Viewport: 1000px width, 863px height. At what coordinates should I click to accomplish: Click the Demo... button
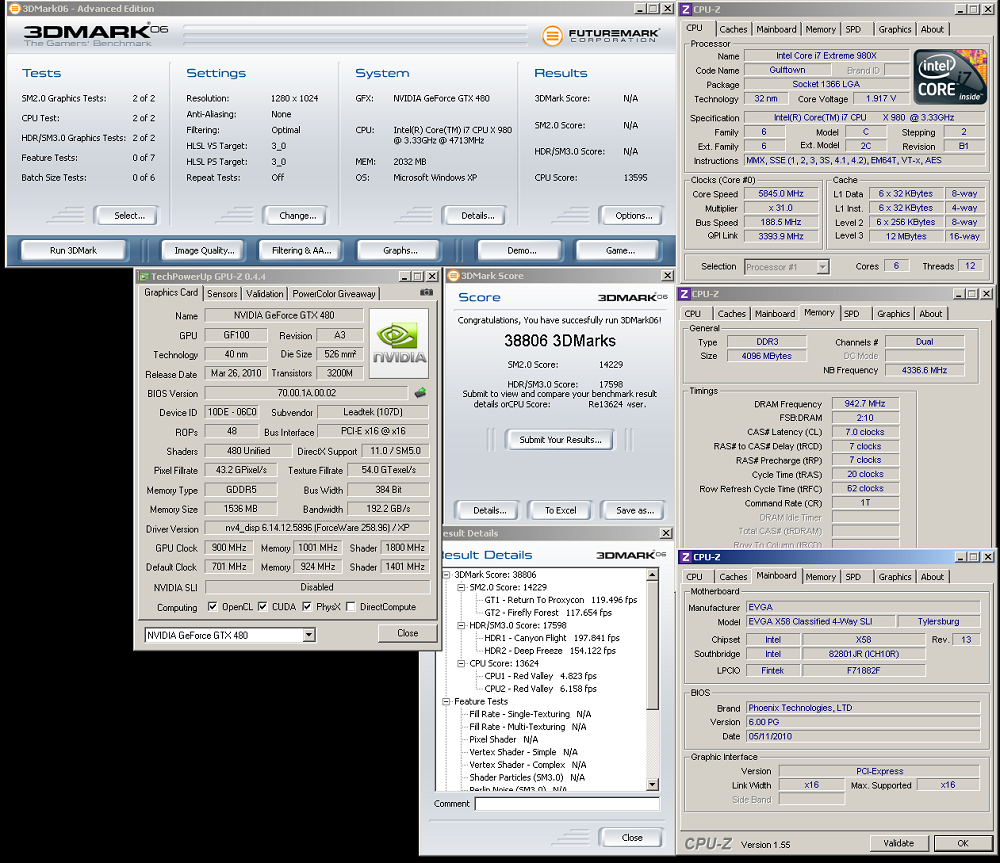pyautogui.click(x=521, y=251)
